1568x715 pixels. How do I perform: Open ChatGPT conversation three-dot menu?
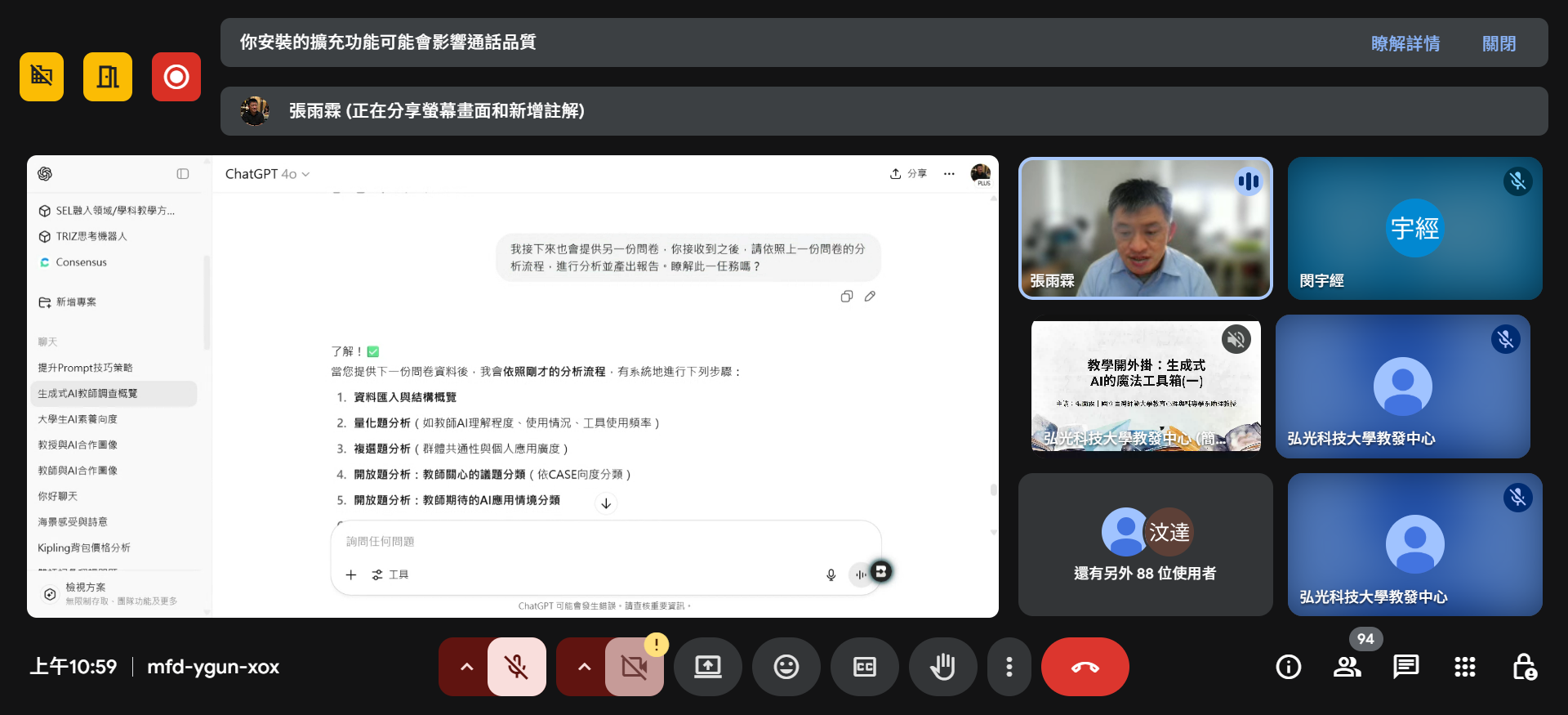[x=949, y=173]
